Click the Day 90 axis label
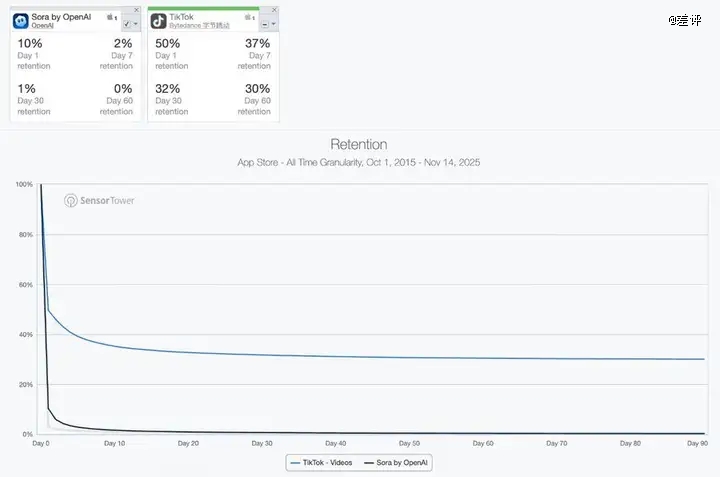This screenshot has width=720, height=477. 696,441
